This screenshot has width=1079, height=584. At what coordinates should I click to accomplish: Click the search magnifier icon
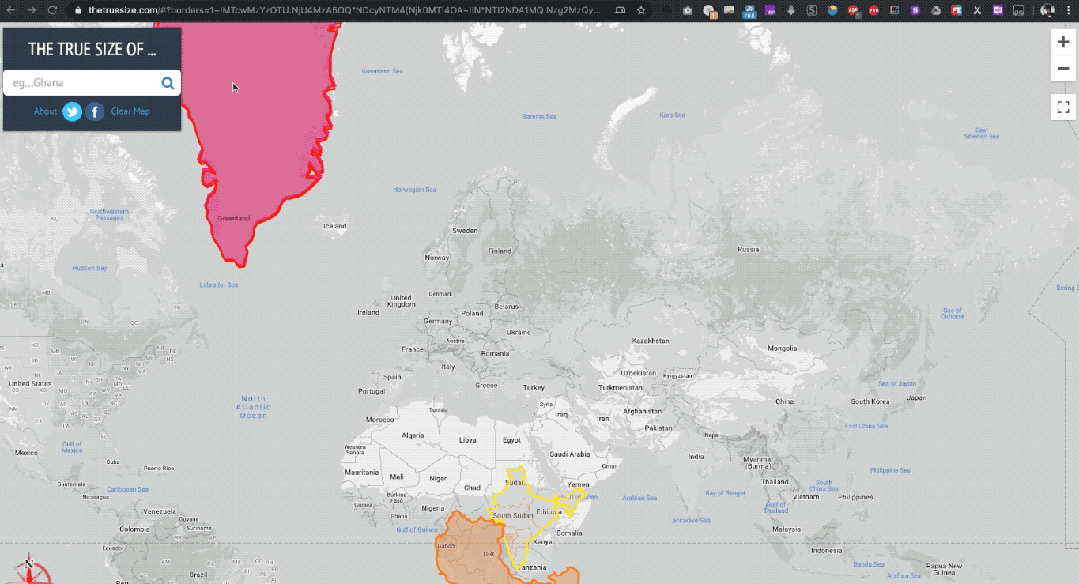(167, 83)
